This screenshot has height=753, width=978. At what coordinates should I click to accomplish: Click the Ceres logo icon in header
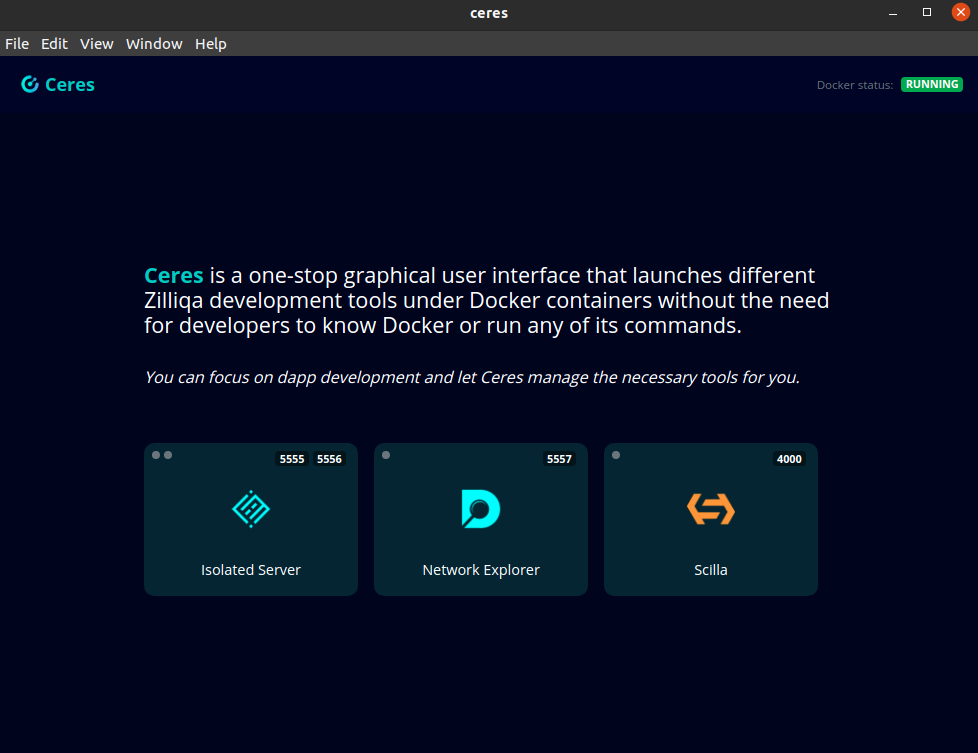click(x=30, y=84)
